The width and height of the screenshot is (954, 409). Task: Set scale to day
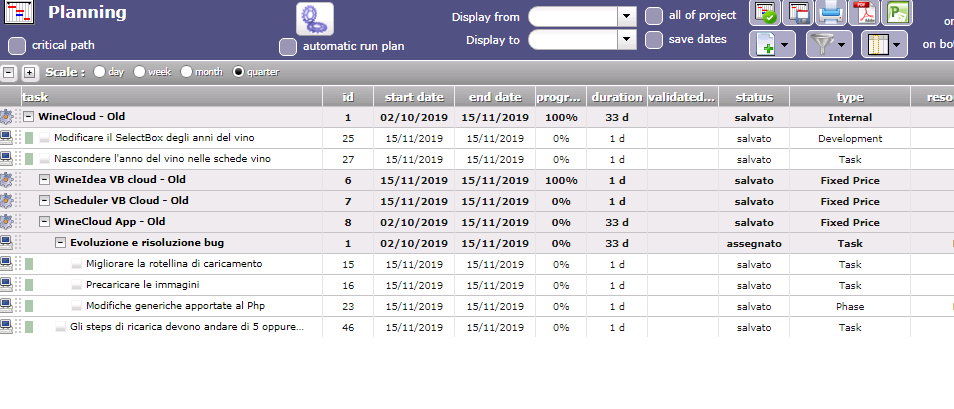(x=99, y=72)
